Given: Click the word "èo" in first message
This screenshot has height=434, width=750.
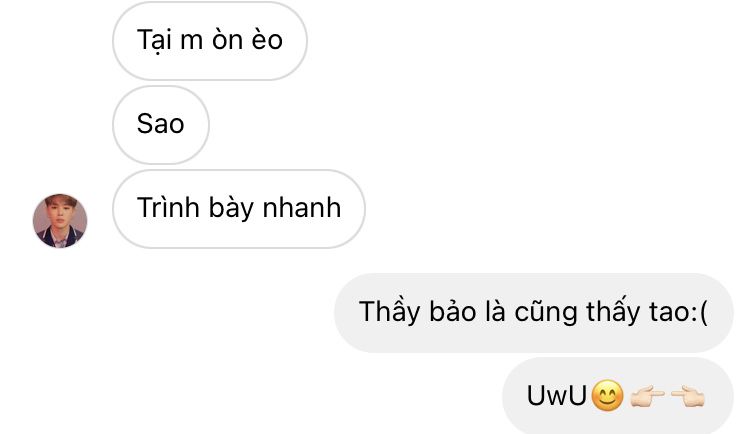Looking at the screenshot, I should tap(267, 39).
